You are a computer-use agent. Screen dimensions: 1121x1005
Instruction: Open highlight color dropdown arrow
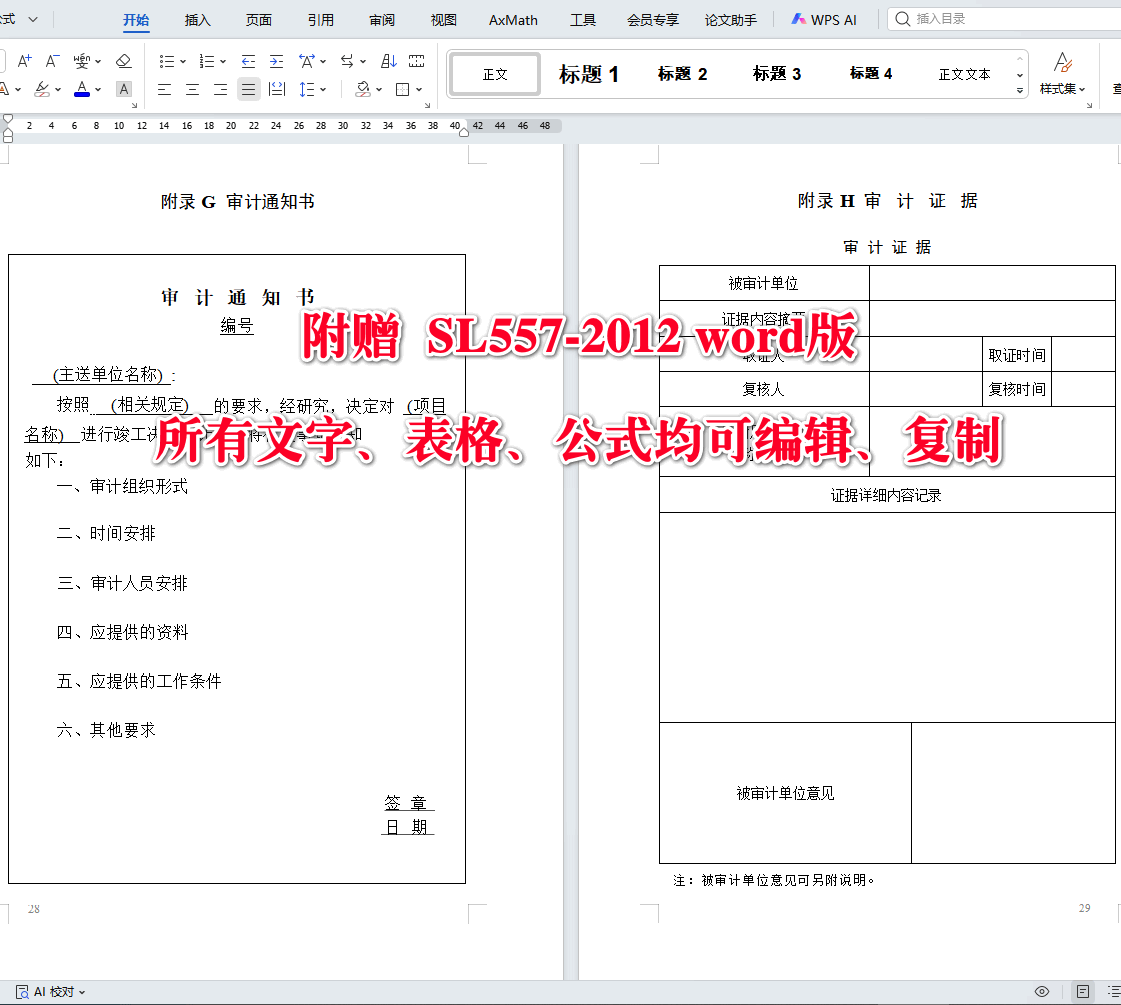(x=58, y=89)
